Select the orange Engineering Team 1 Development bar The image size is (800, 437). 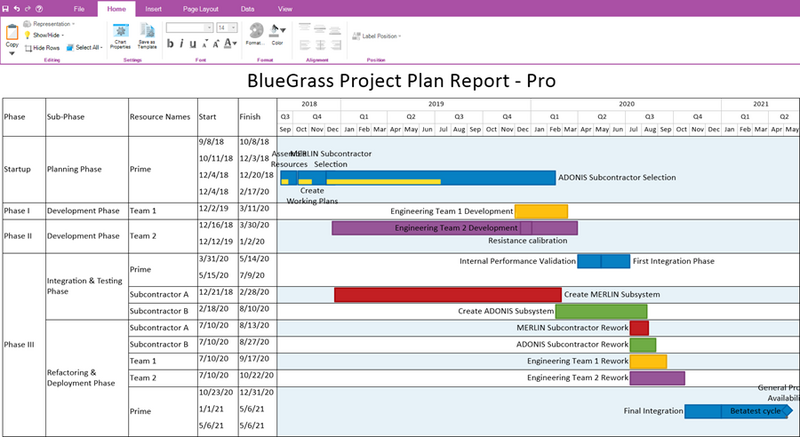coord(541,211)
